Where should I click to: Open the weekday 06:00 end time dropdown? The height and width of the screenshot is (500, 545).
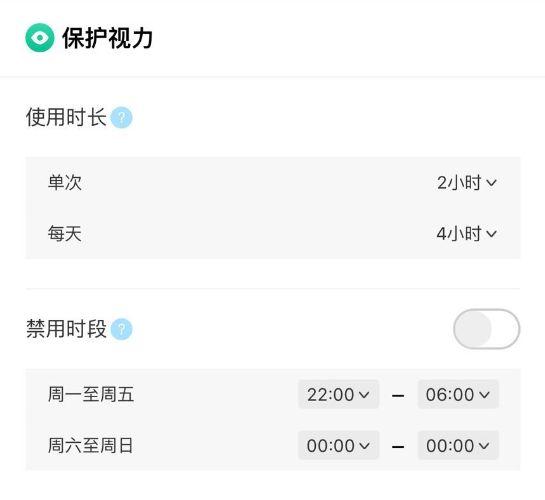pyautogui.click(x=458, y=394)
